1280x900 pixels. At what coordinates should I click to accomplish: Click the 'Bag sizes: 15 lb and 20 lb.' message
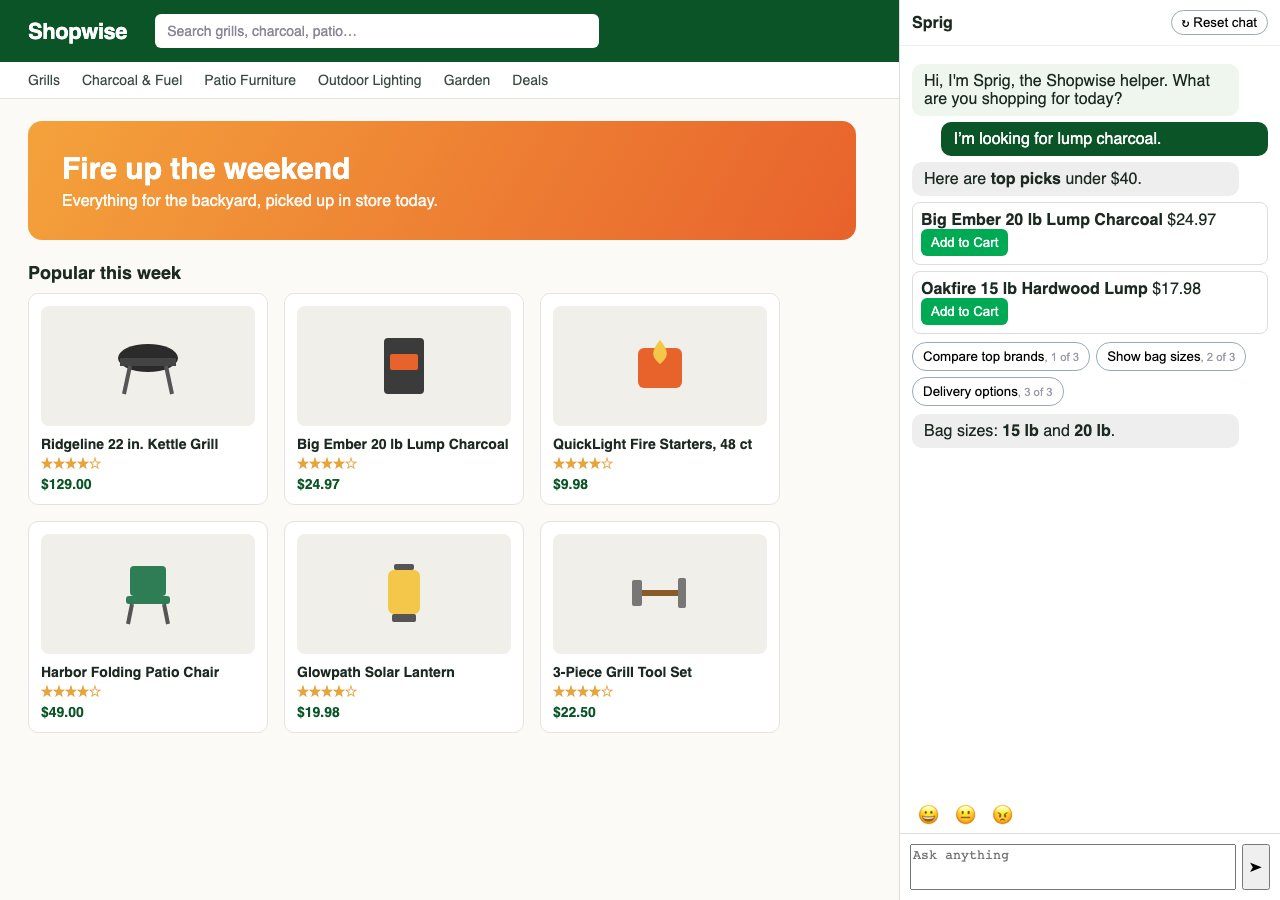1075,431
